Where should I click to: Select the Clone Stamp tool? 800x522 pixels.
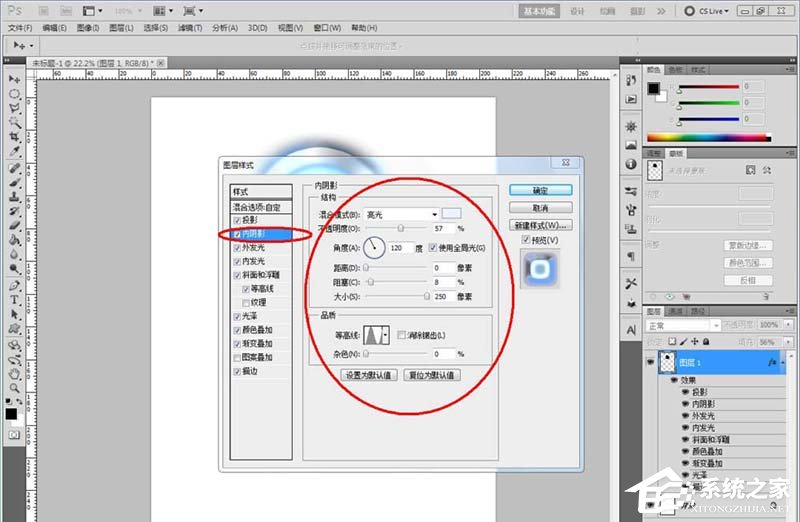tap(14, 196)
